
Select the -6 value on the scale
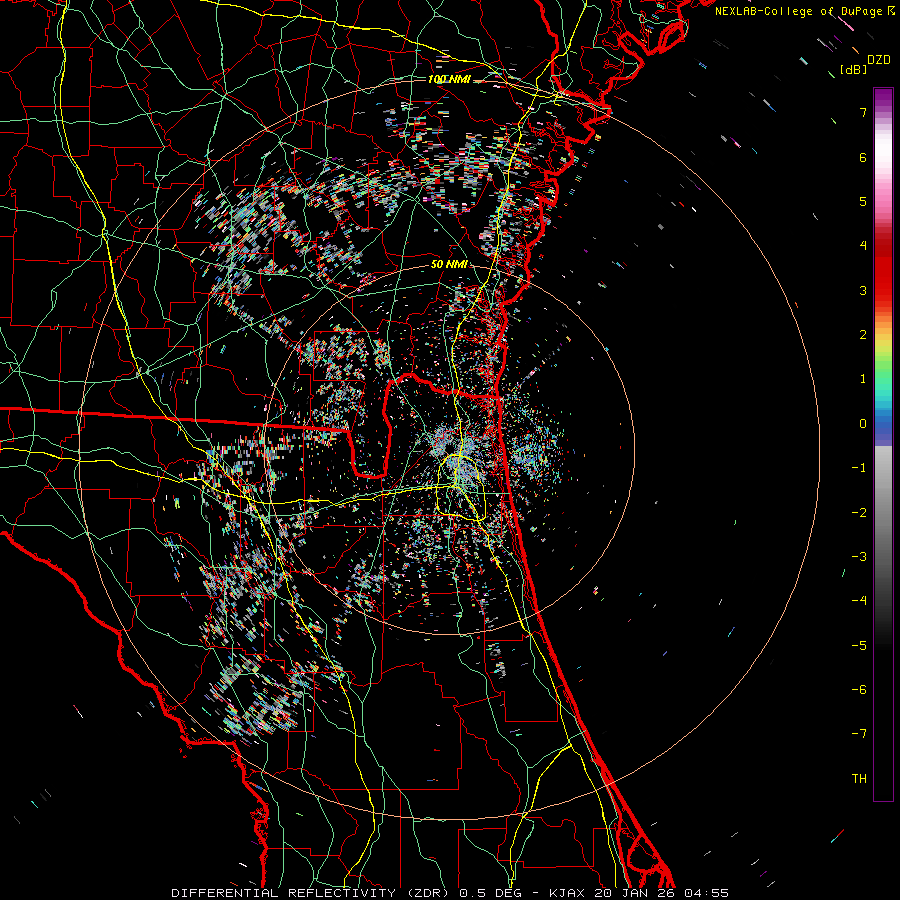pos(859,690)
